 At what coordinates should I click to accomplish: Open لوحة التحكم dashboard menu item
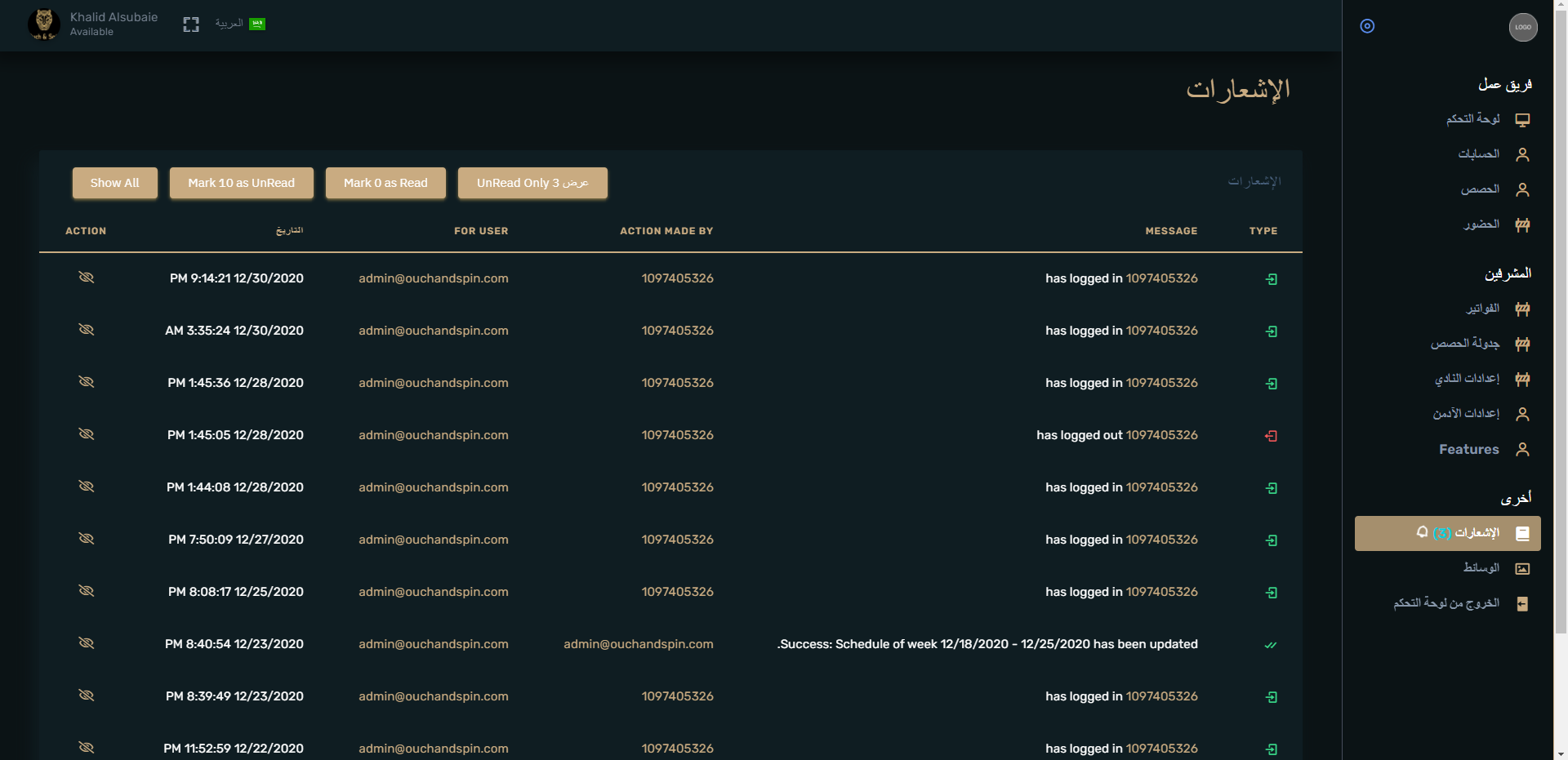pyautogui.click(x=1472, y=119)
